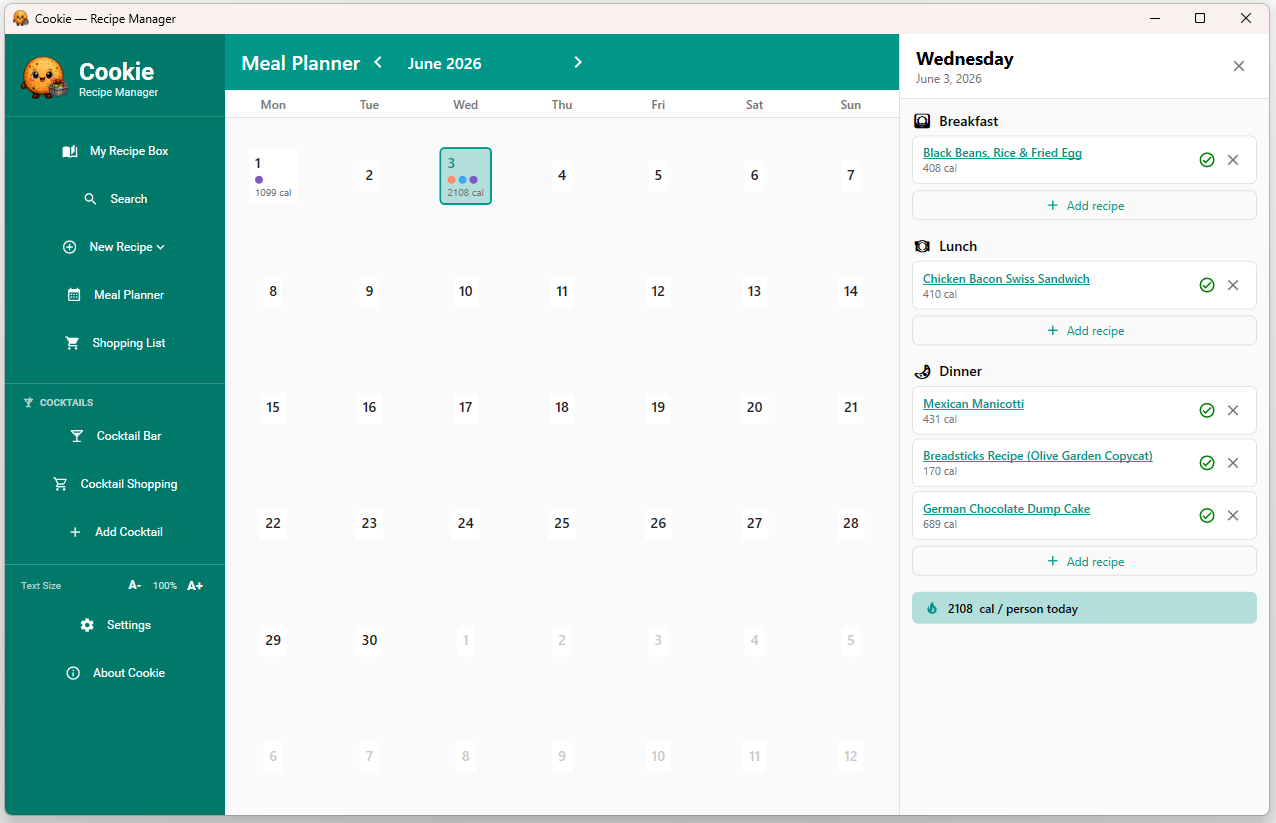The height and width of the screenshot is (823, 1276).
Task: Click the Breakfast section icon
Action: [x=923, y=121]
